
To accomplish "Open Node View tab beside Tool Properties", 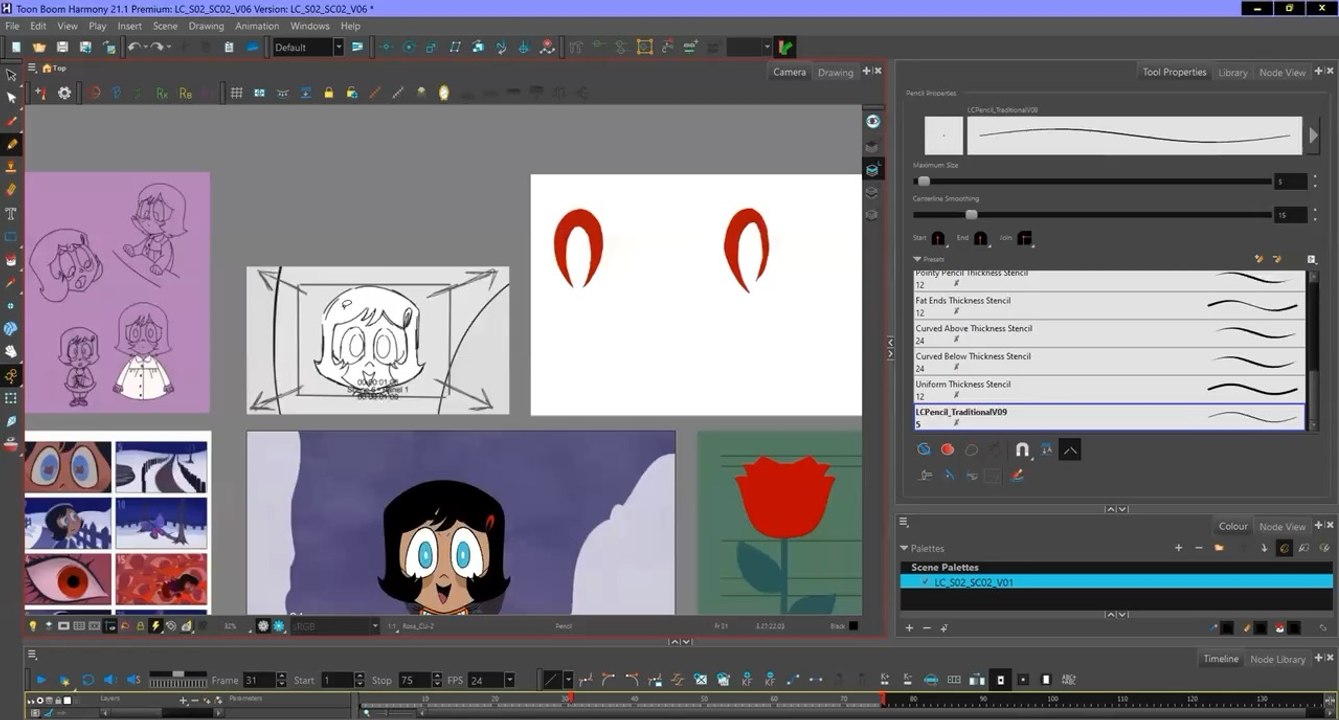I will (x=1282, y=72).
